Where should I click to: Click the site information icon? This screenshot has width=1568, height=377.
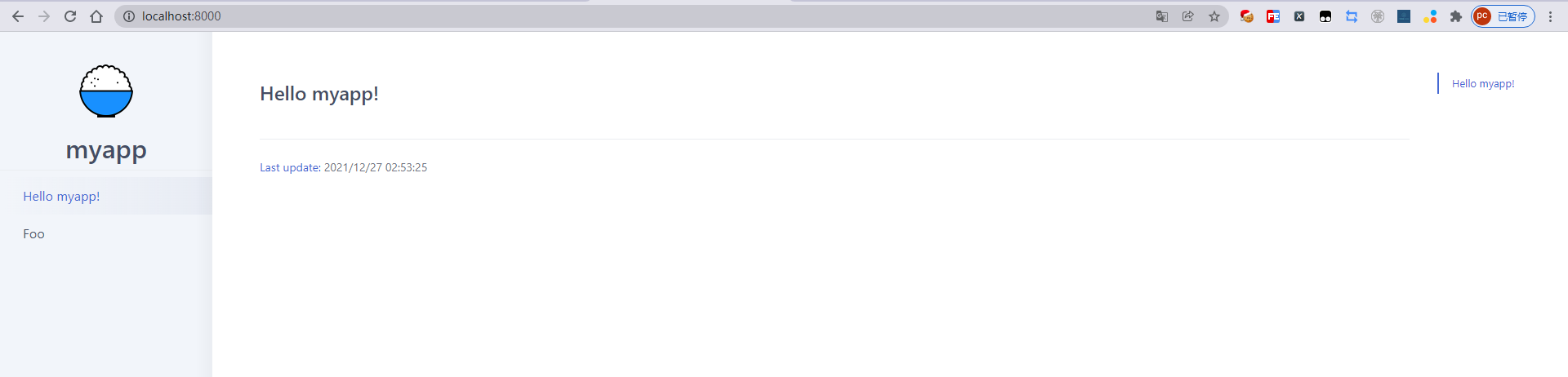[128, 16]
